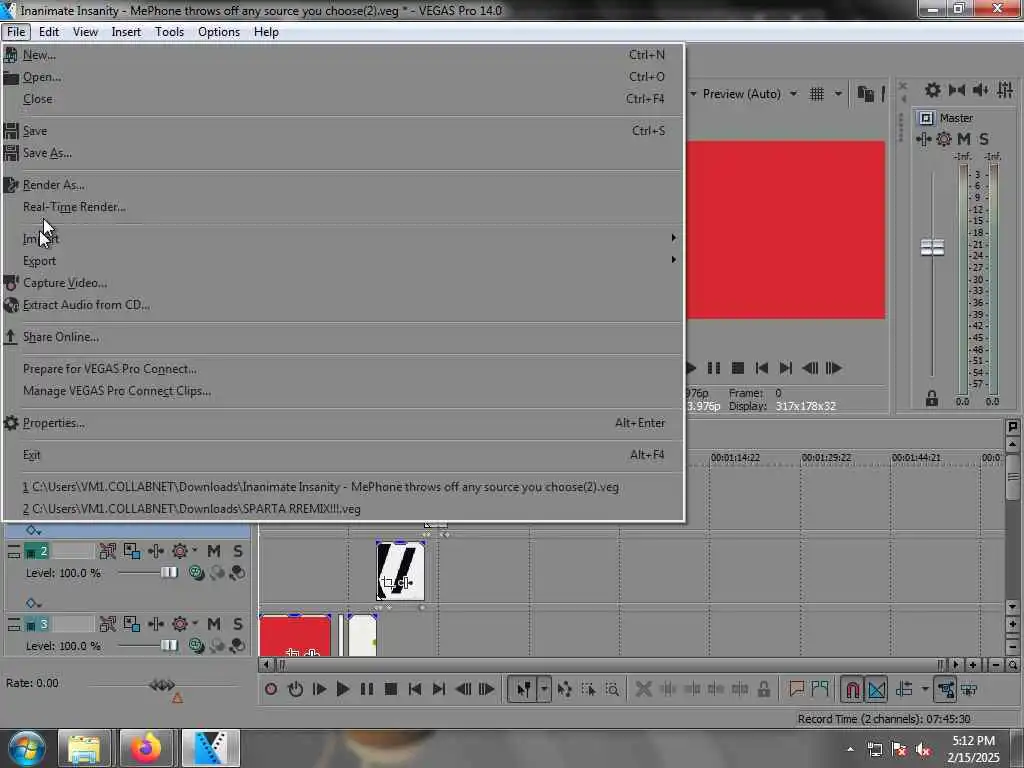Open mixer faders layout icon

pyautogui.click(x=1005, y=90)
